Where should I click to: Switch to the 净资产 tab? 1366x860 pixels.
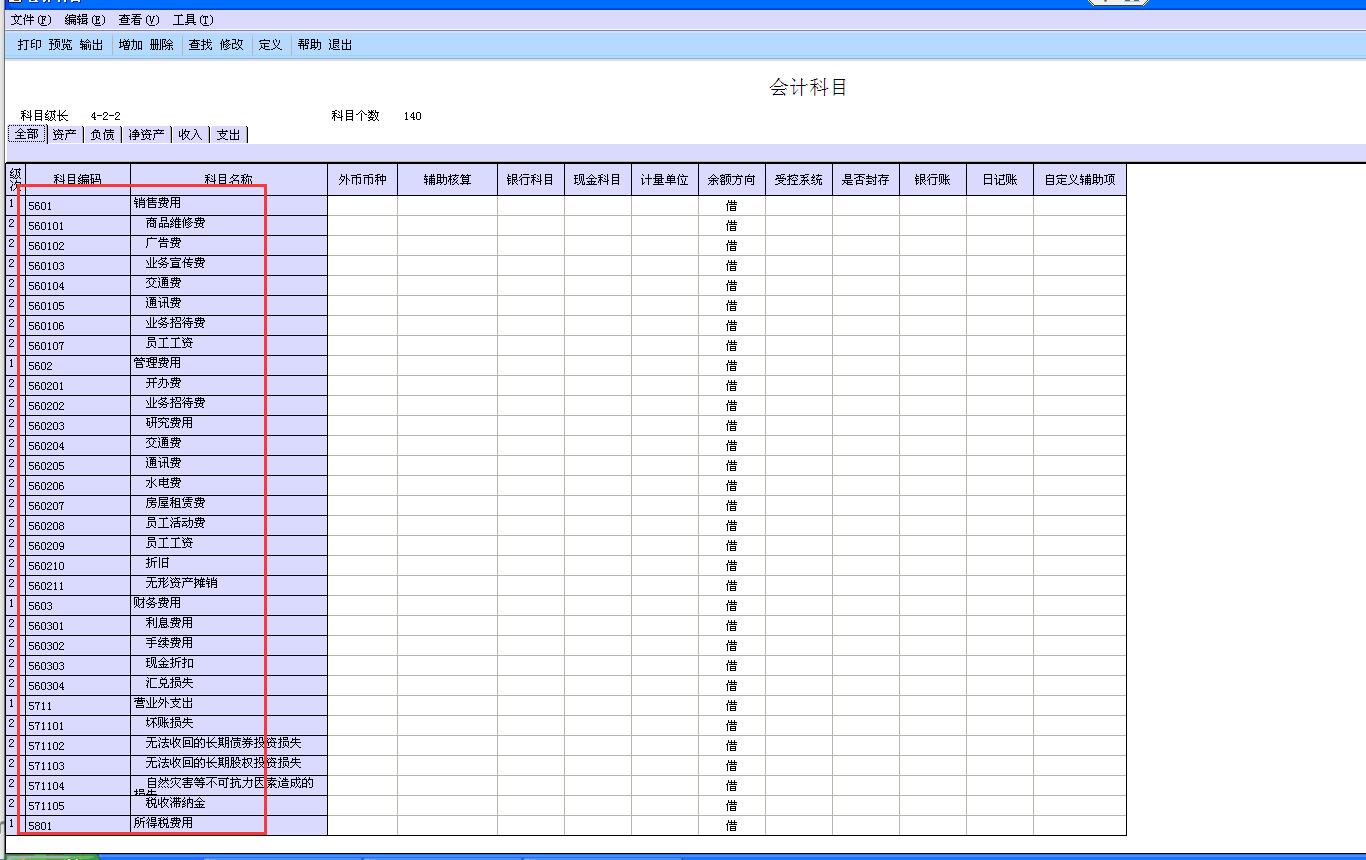click(x=146, y=134)
